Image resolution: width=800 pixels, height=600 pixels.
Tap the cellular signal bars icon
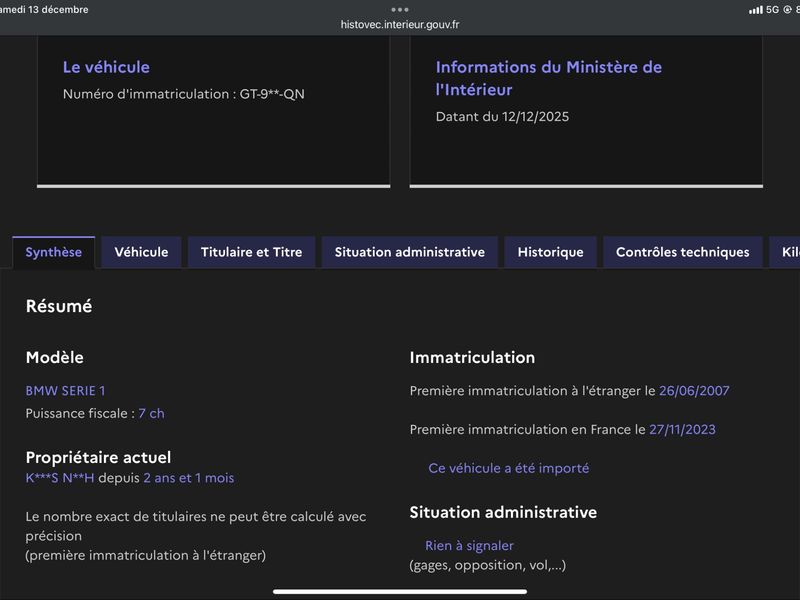point(755,10)
